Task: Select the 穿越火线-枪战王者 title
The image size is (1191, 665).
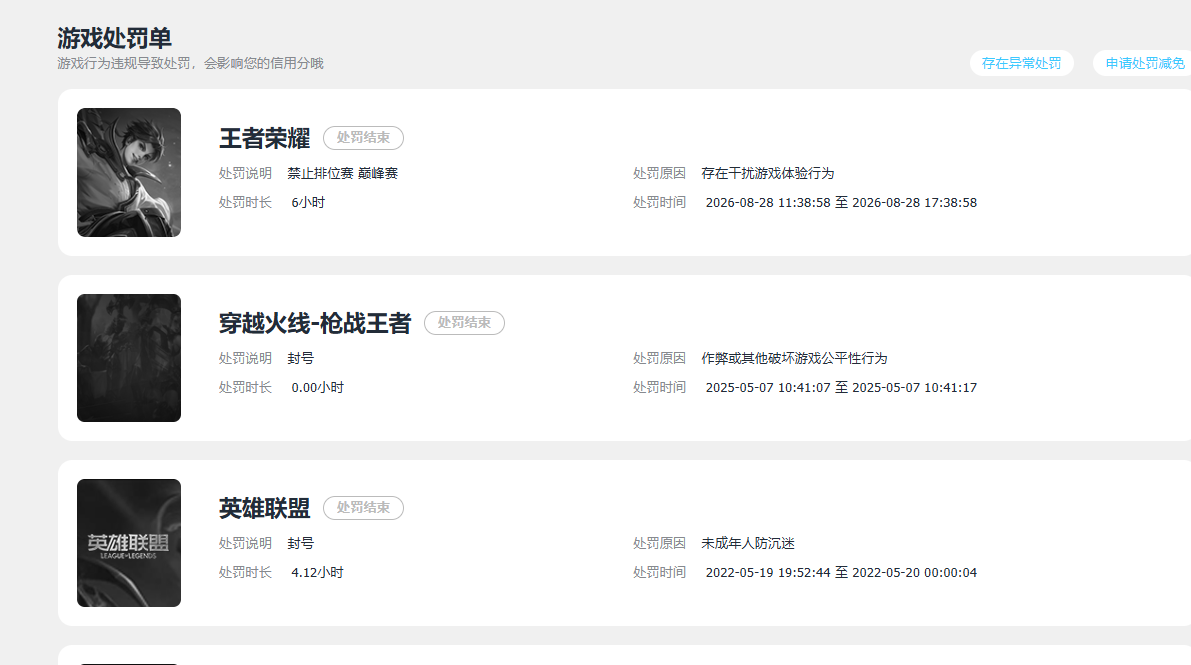Action: pos(314,323)
